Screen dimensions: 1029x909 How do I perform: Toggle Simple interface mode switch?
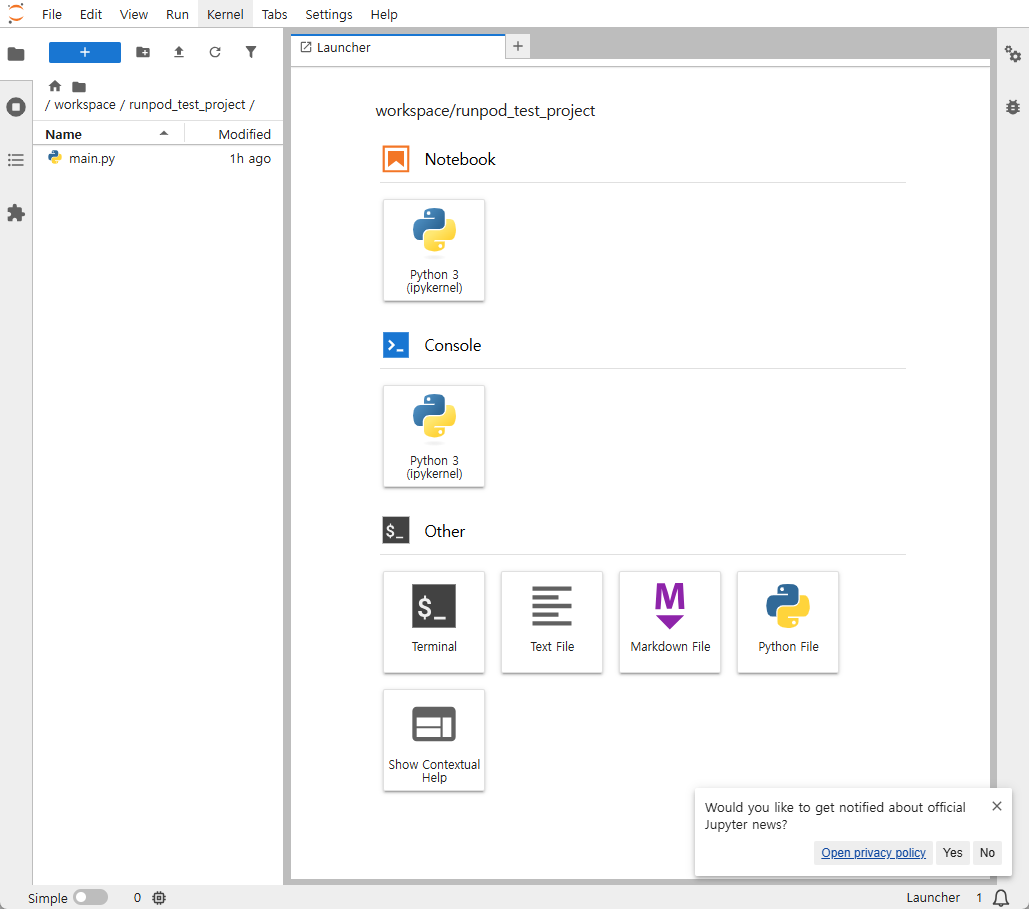point(91,897)
